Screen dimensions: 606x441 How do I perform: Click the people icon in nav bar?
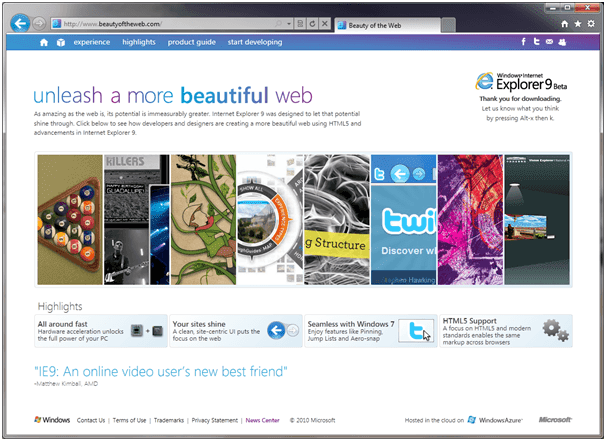(562, 42)
